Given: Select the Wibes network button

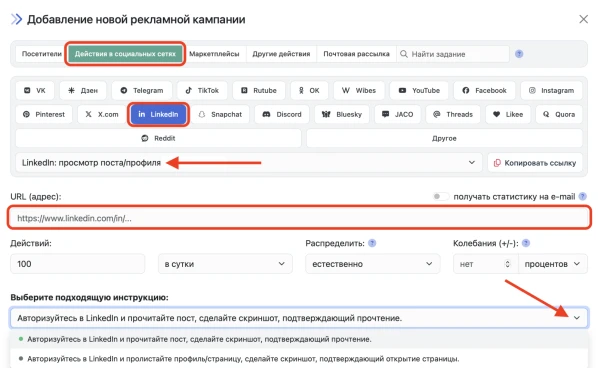Looking at the screenshot, I should tap(359, 90).
